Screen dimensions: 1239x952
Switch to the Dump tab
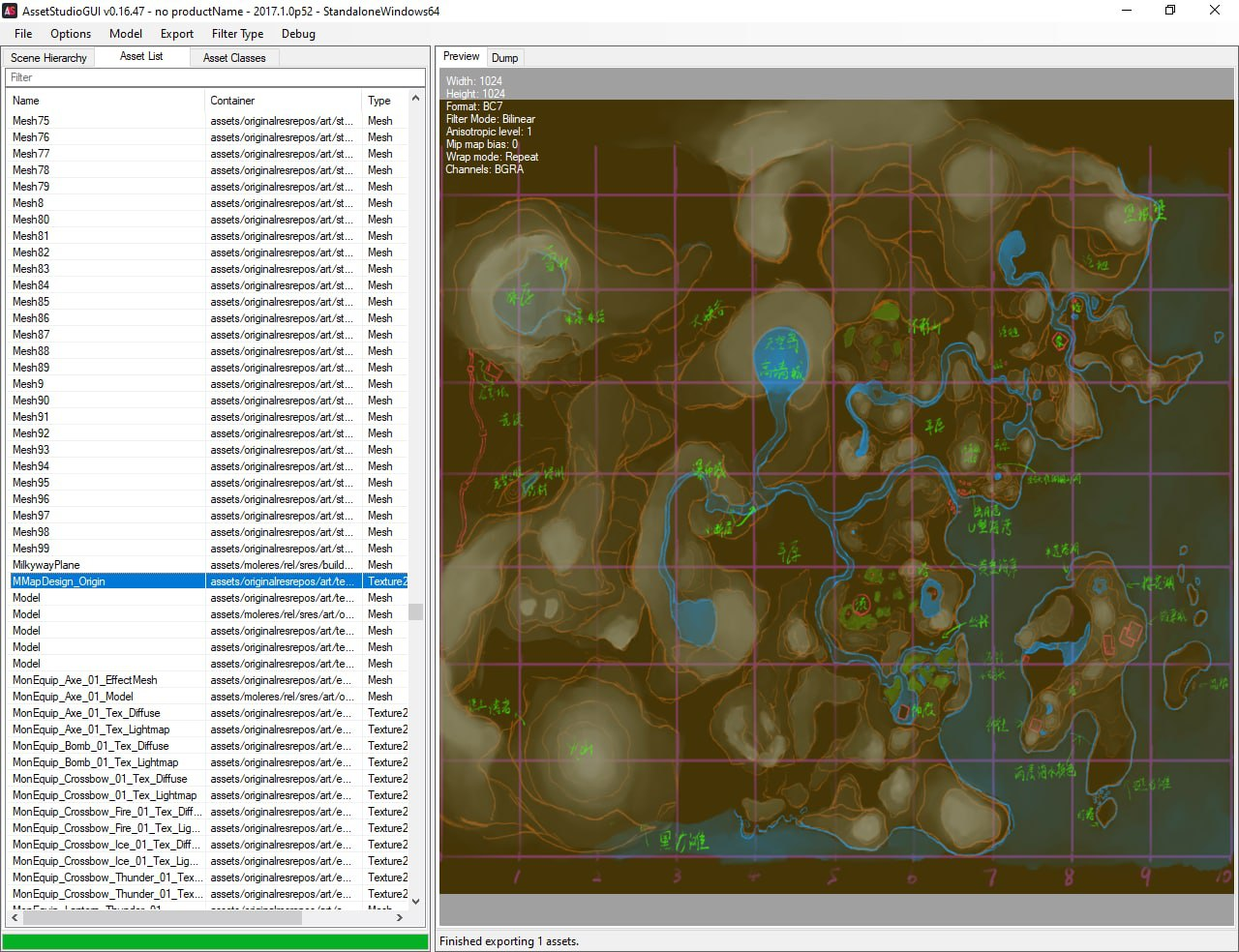click(x=504, y=58)
